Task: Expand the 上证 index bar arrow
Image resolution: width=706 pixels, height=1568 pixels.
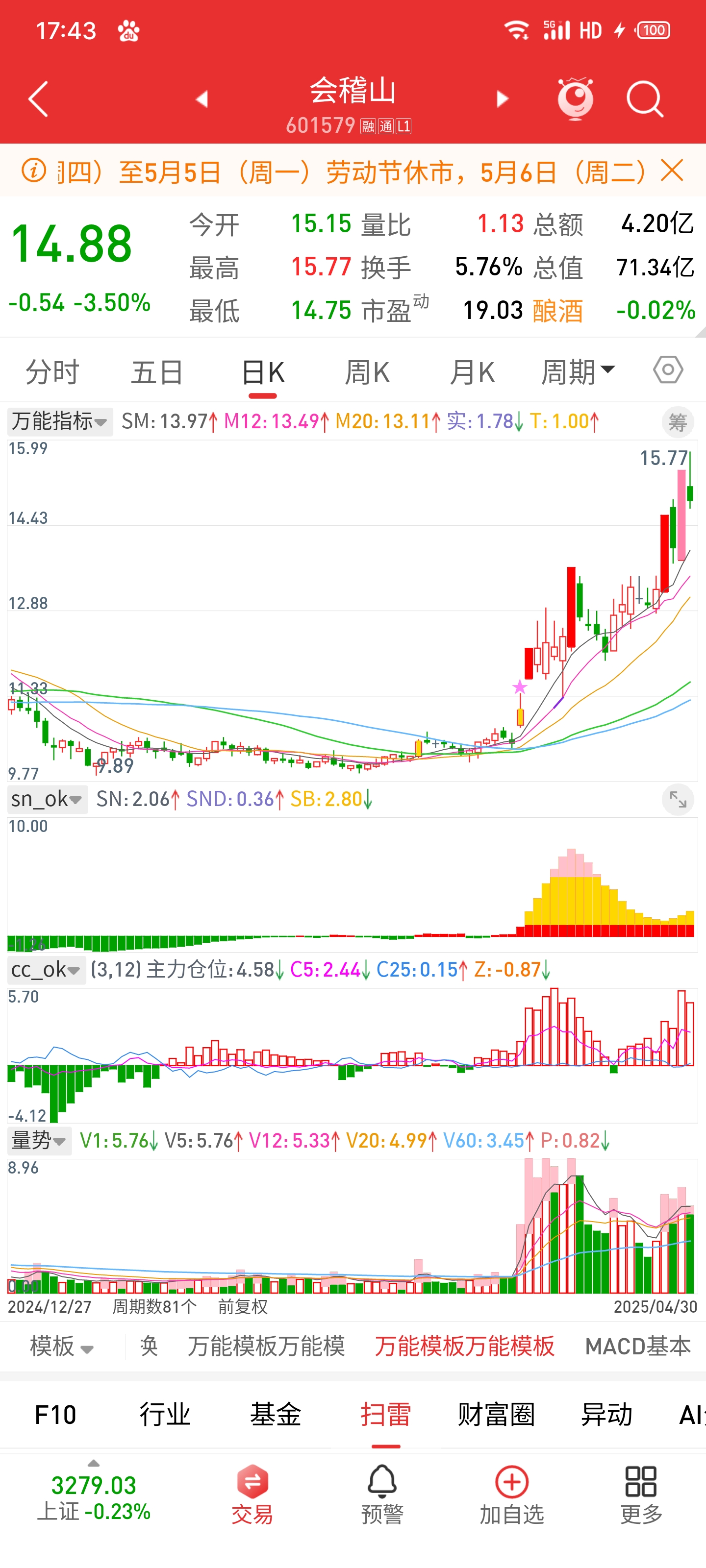Action: coord(93,1464)
